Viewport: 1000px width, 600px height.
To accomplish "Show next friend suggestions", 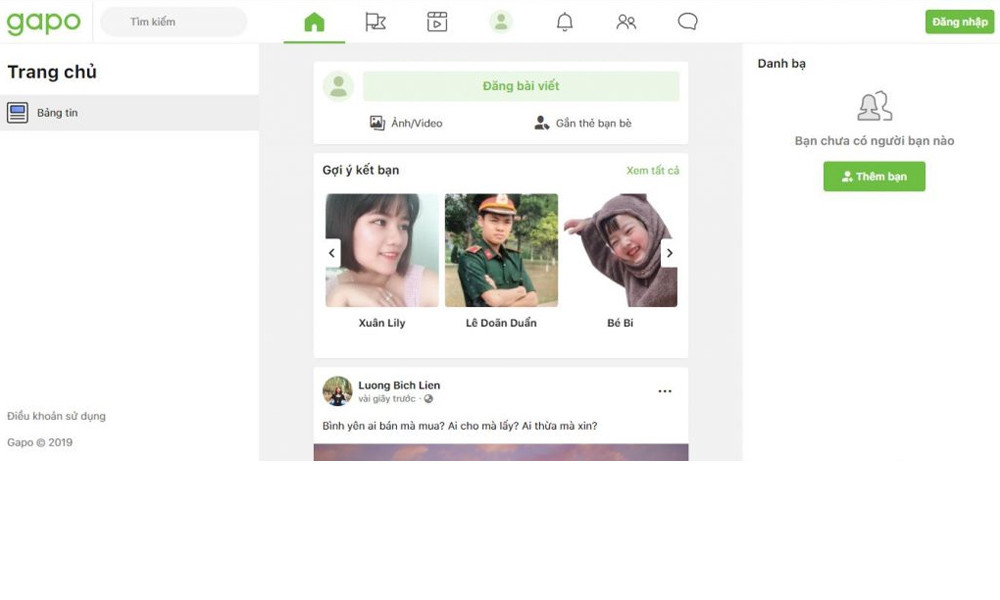I will tap(670, 253).
